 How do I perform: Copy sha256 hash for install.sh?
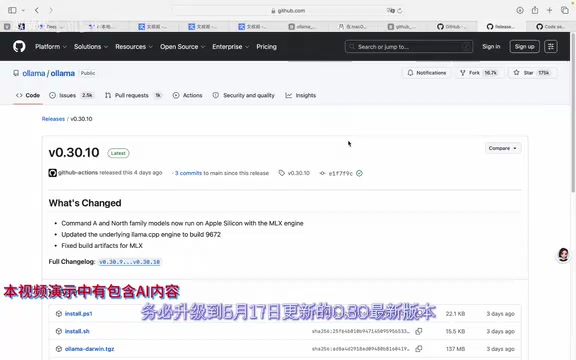click(418, 331)
